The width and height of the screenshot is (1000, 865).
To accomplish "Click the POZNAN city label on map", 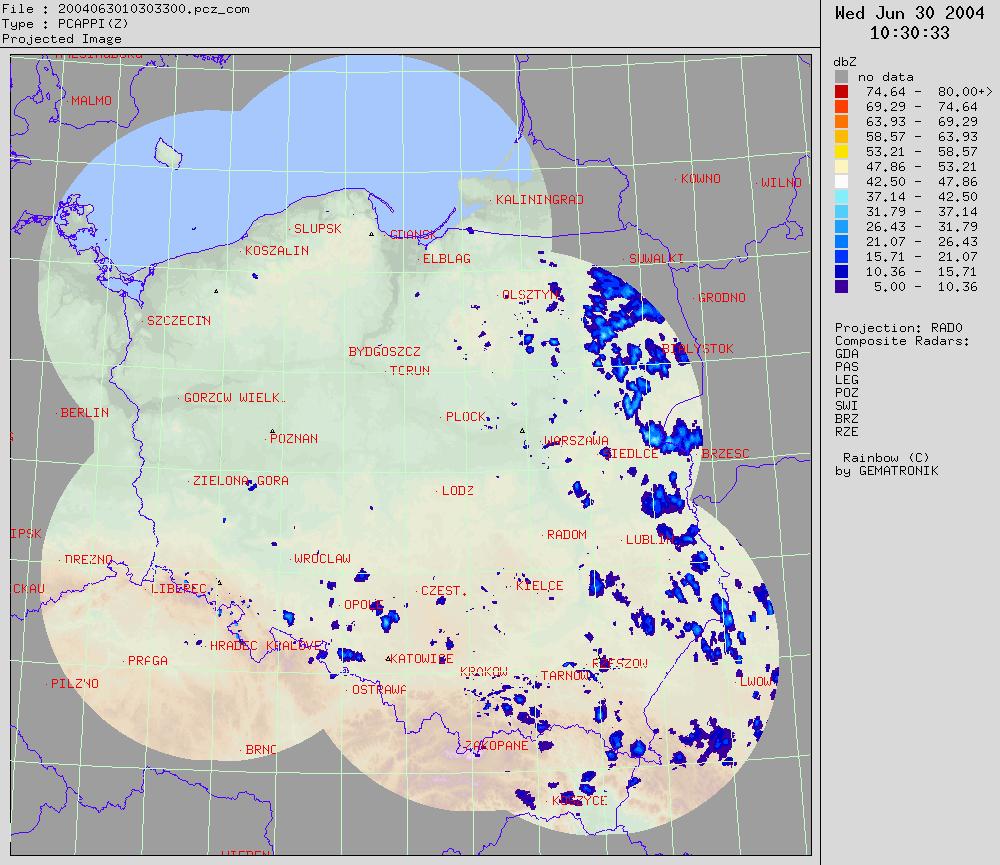I will (x=294, y=439).
